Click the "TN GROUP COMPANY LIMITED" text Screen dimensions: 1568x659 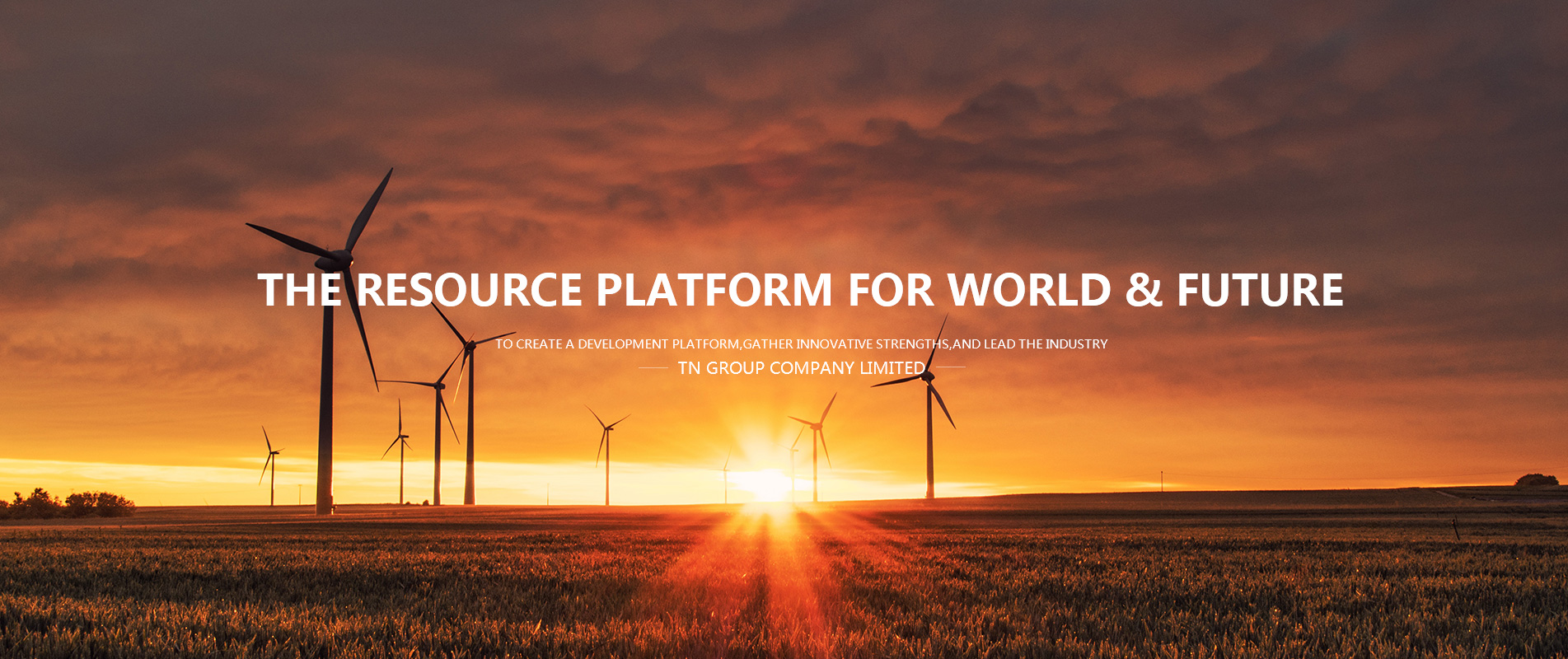coord(801,367)
